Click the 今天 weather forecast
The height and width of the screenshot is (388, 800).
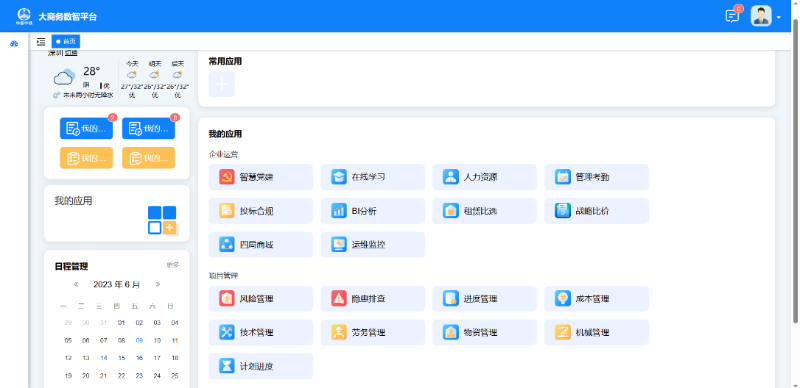132,79
